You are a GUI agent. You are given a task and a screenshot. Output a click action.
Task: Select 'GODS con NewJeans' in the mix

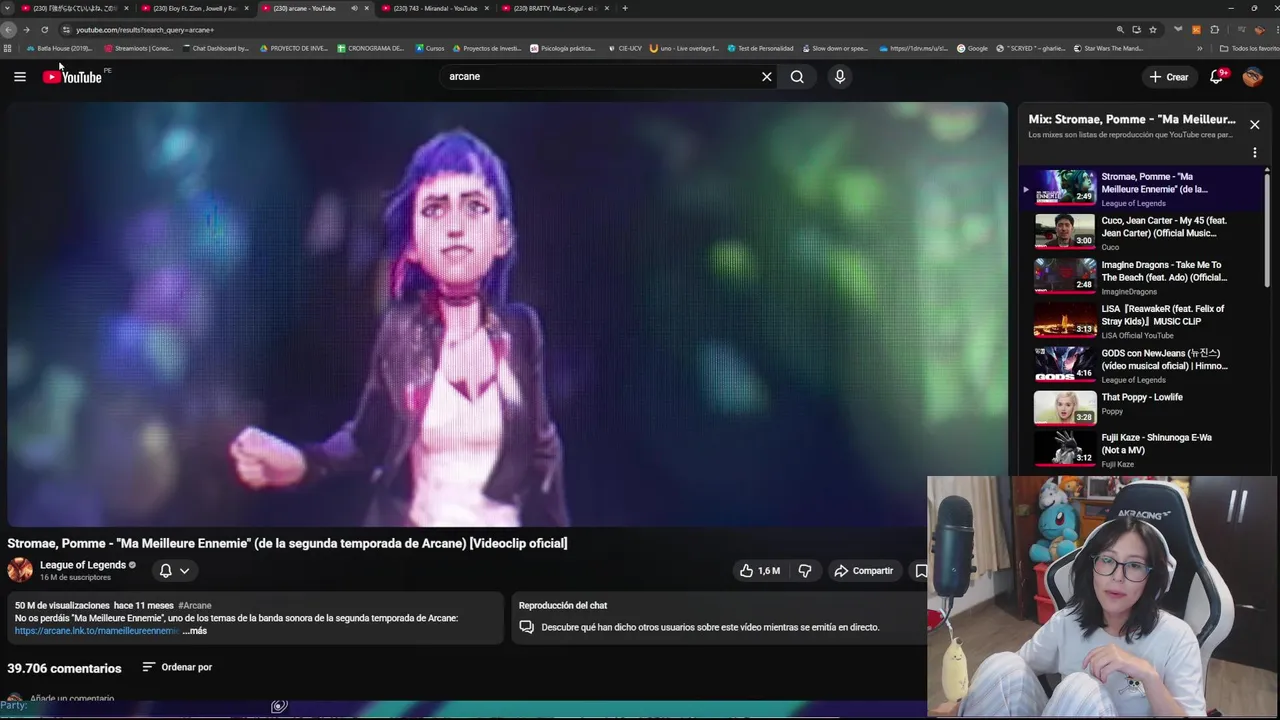click(1142, 363)
